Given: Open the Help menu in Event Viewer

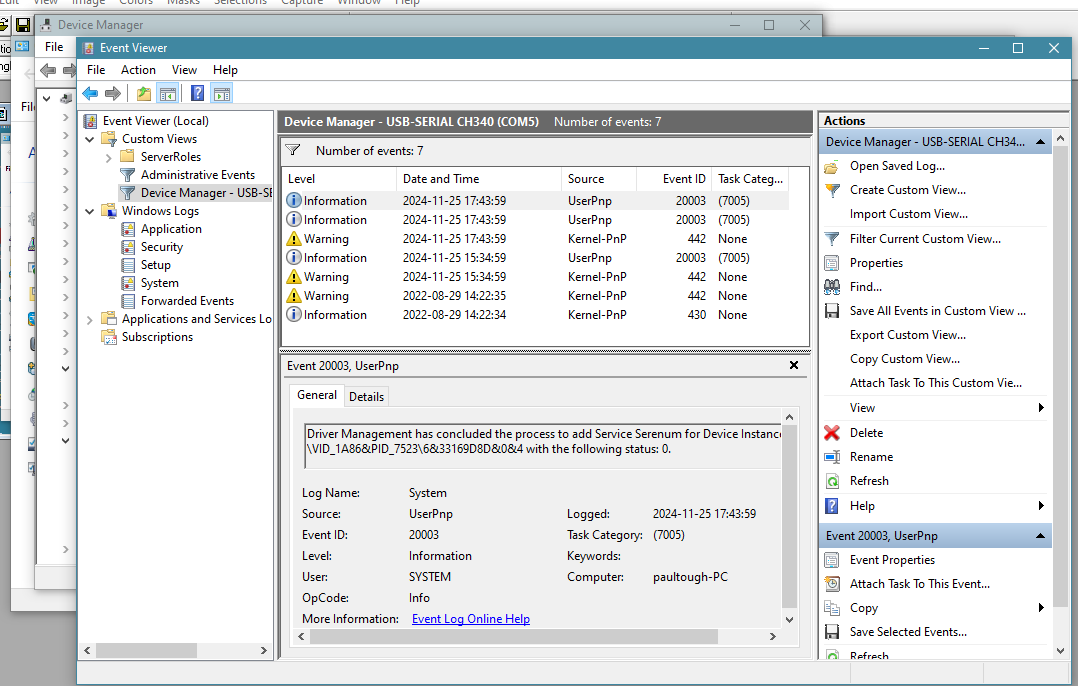Looking at the screenshot, I should [225, 69].
